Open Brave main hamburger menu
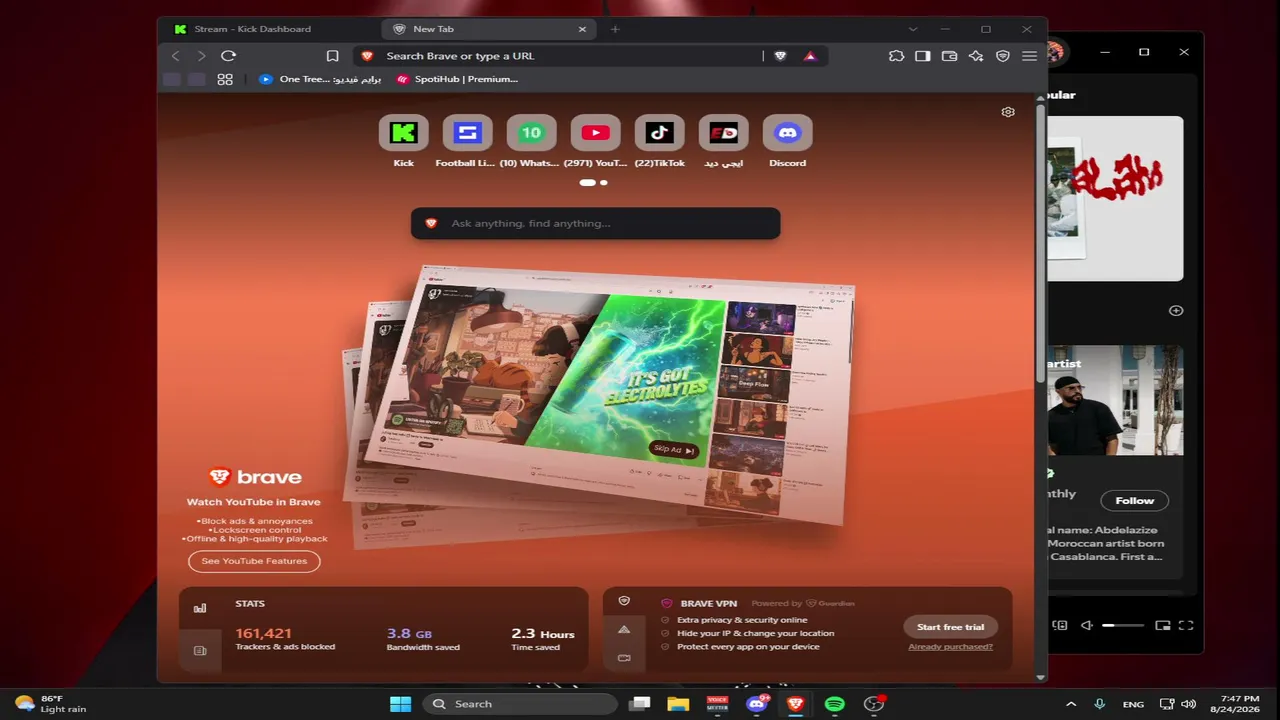 click(x=1029, y=56)
